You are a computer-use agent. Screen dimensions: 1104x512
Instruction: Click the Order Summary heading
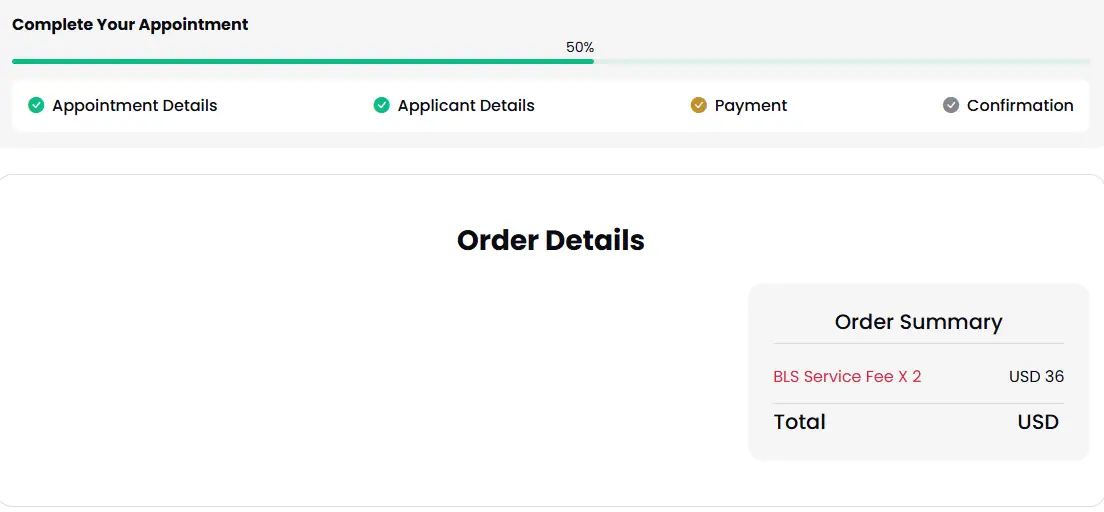(918, 322)
